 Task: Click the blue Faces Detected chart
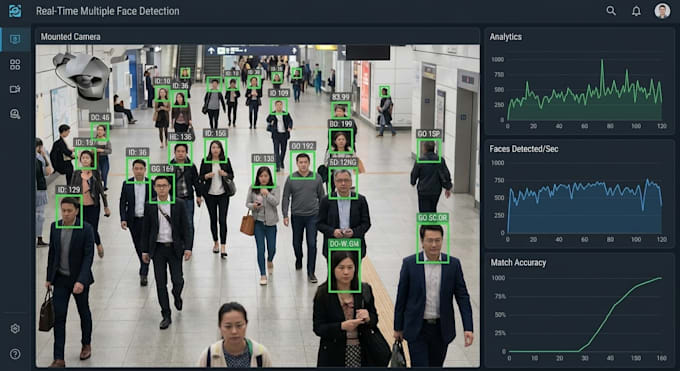coord(585,206)
